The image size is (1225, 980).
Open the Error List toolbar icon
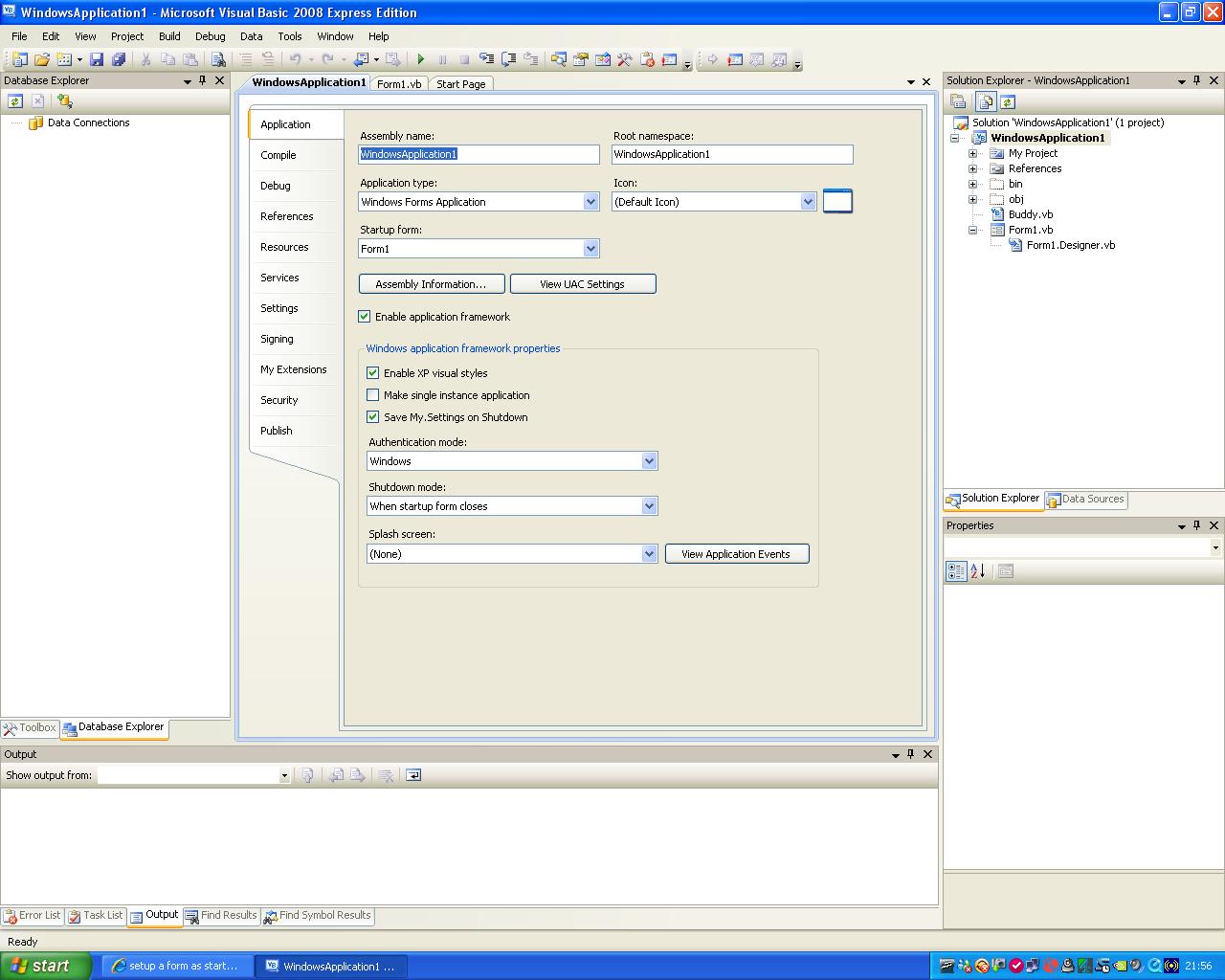coord(646,59)
